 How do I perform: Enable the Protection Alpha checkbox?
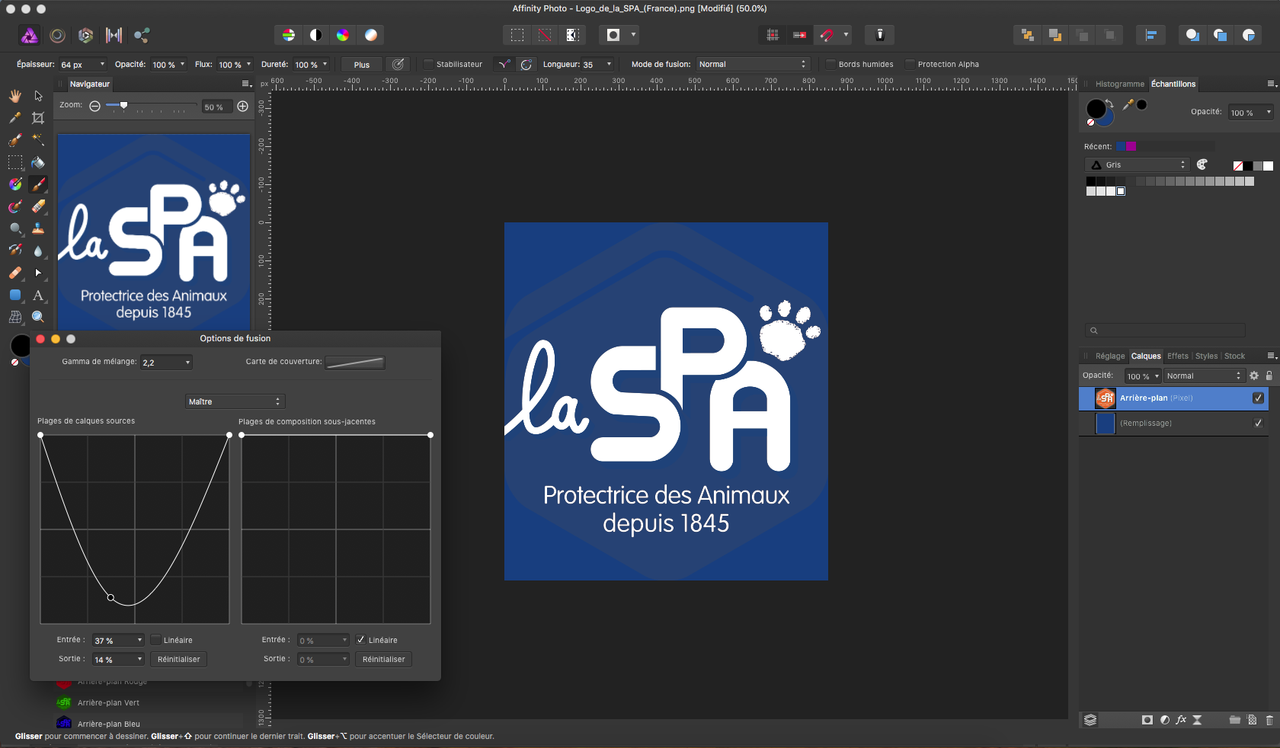click(x=910, y=64)
